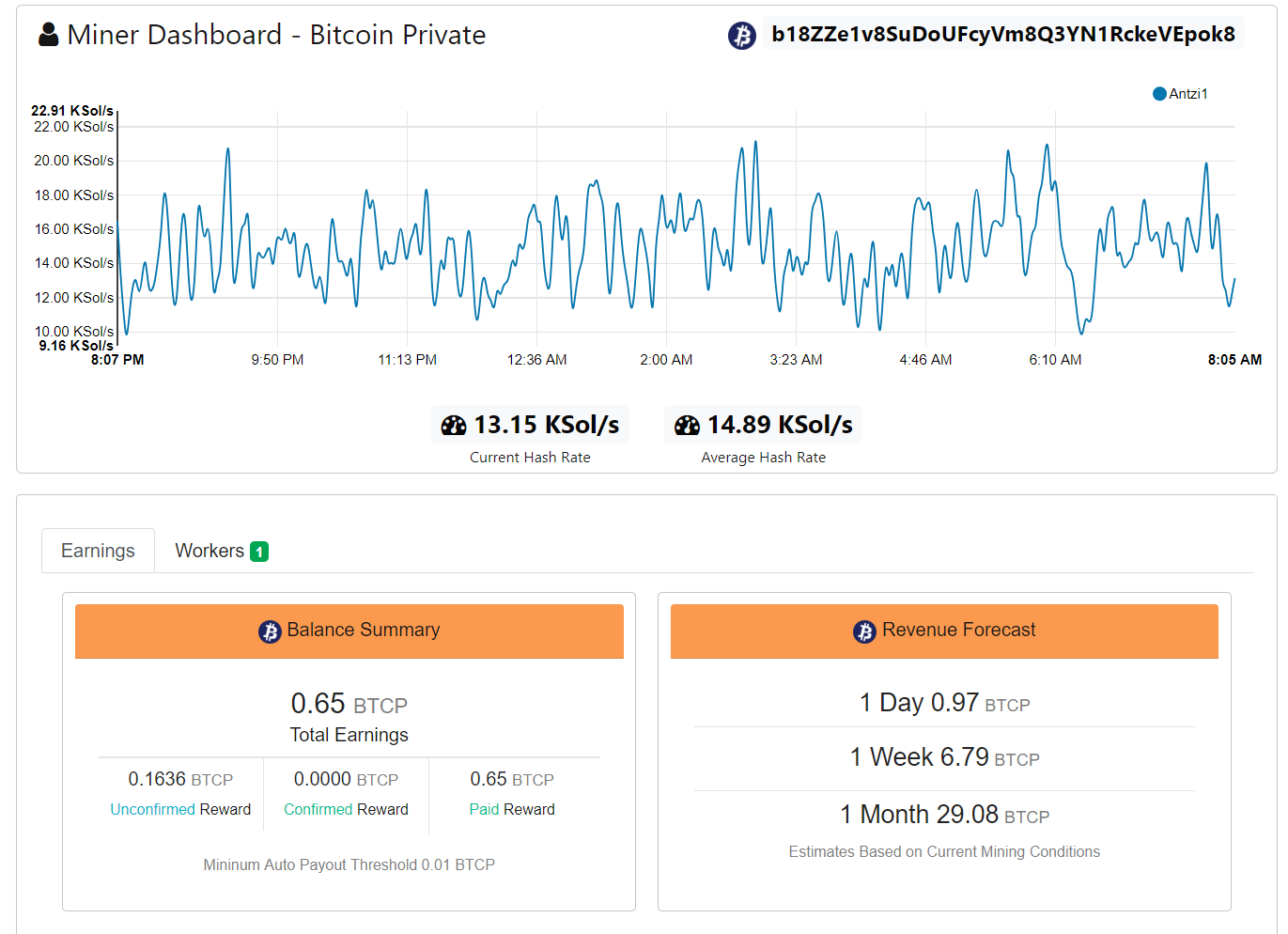1288x934 pixels.
Task: Click the Average Hash Rate label
Action: click(x=764, y=458)
